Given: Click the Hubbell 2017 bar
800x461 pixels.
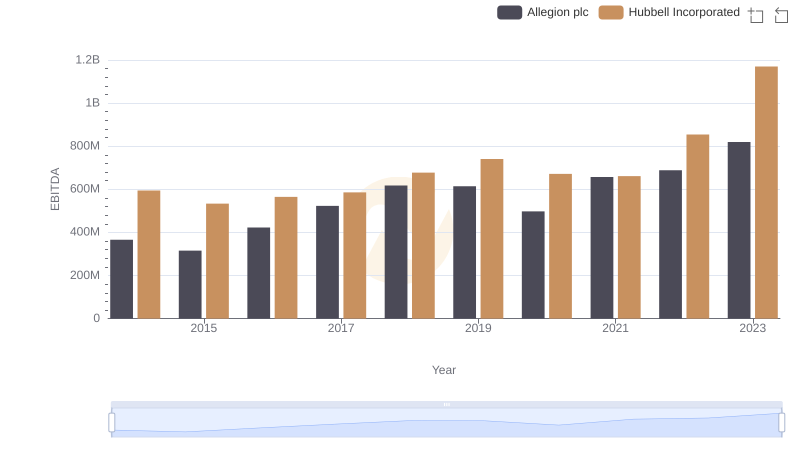Looking at the screenshot, I should 355,255.
